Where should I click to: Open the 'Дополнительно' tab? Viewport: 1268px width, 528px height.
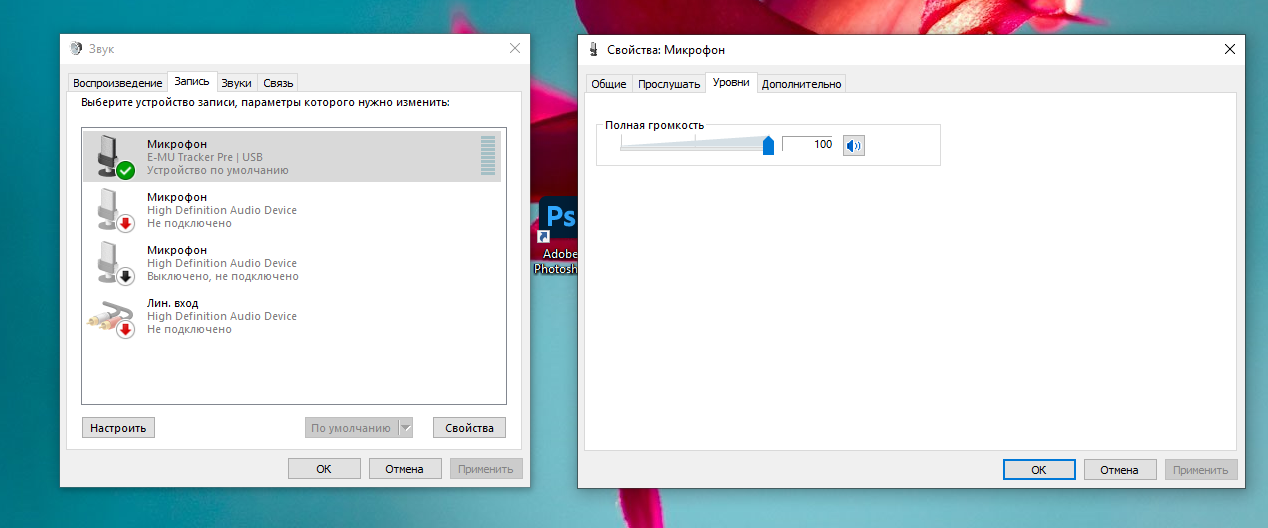(802, 84)
